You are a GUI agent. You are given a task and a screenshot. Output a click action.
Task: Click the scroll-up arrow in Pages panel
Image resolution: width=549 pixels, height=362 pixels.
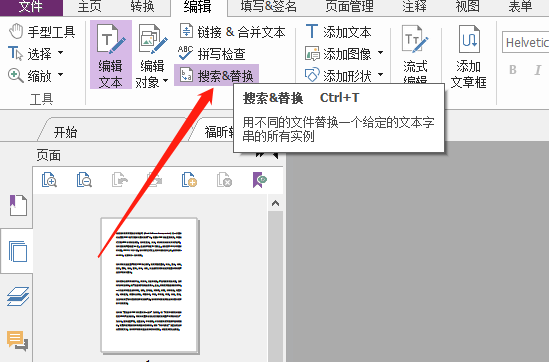(x=275, y=203)
